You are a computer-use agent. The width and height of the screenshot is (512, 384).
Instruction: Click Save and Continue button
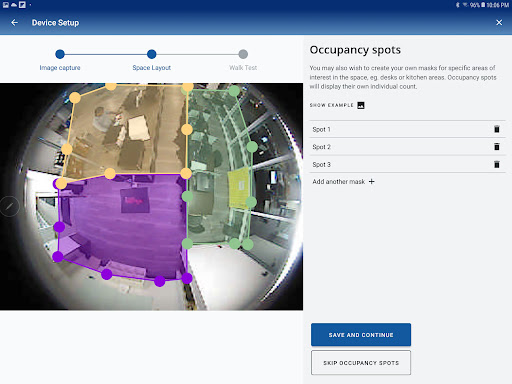point(361,335)
